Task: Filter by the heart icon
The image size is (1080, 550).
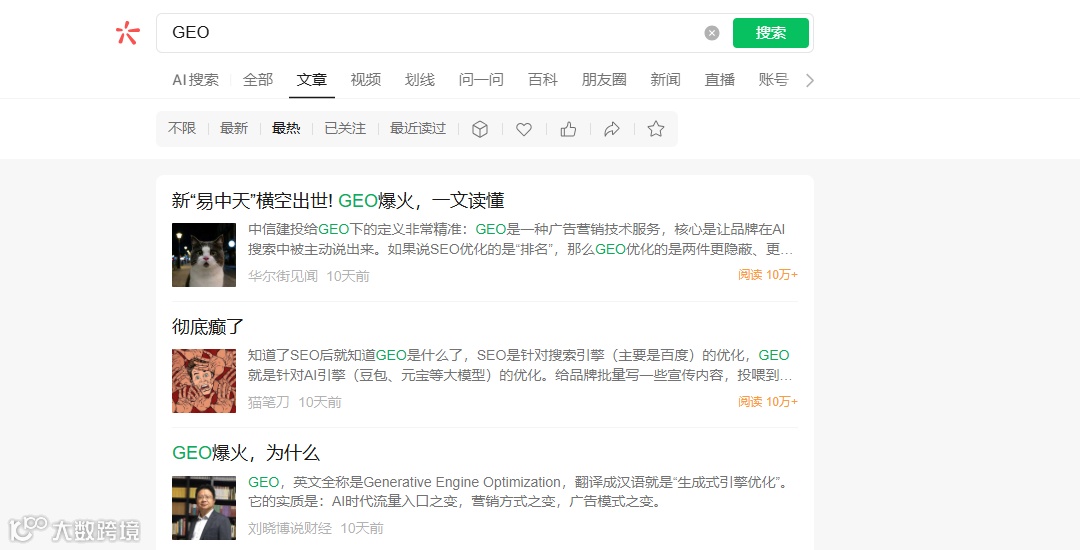Action: [524, 129]
